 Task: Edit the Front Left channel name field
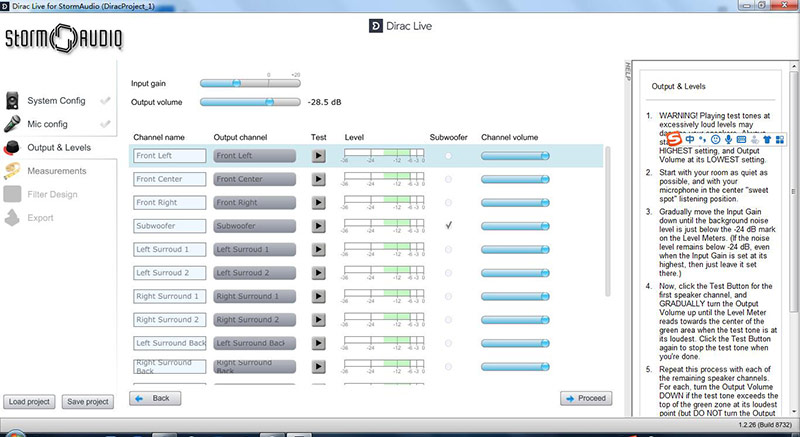[170, 156]
